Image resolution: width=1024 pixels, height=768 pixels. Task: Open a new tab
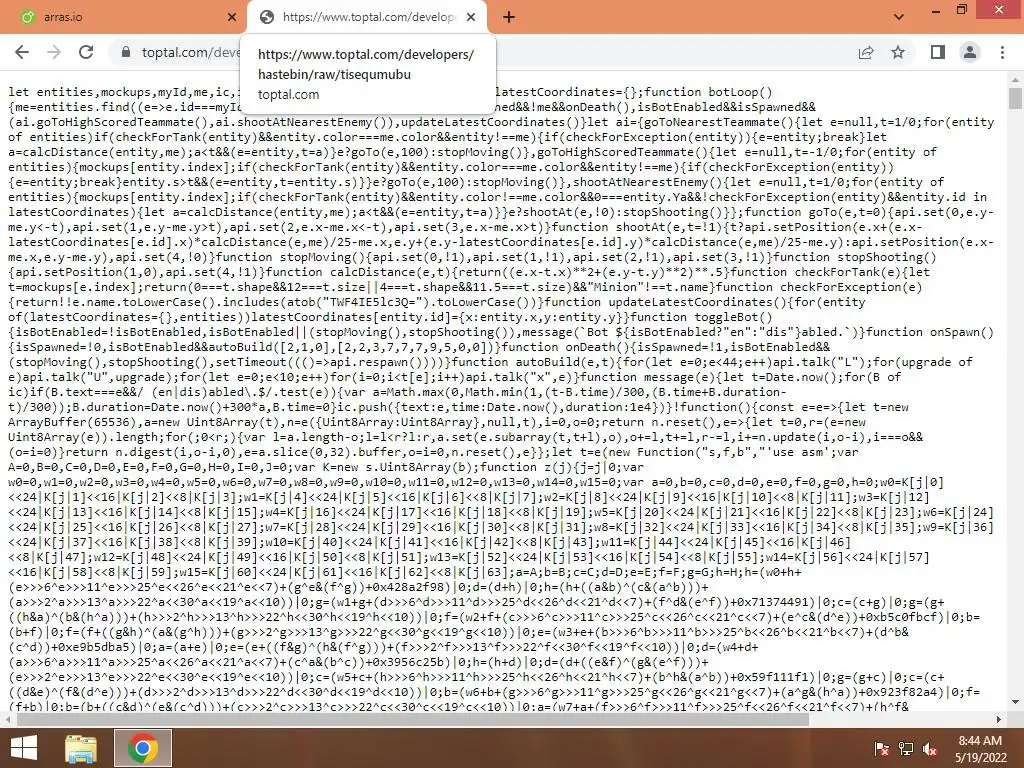tap(509, 17)
